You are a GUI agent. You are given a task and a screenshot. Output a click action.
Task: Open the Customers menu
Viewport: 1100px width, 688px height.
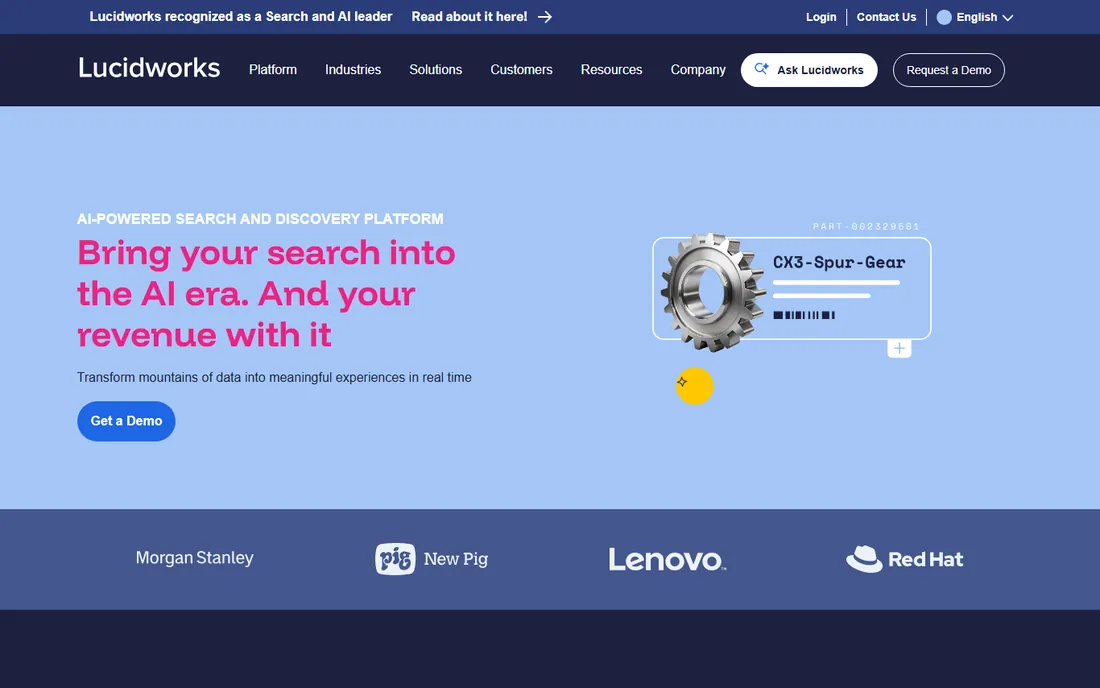[521, 69]
